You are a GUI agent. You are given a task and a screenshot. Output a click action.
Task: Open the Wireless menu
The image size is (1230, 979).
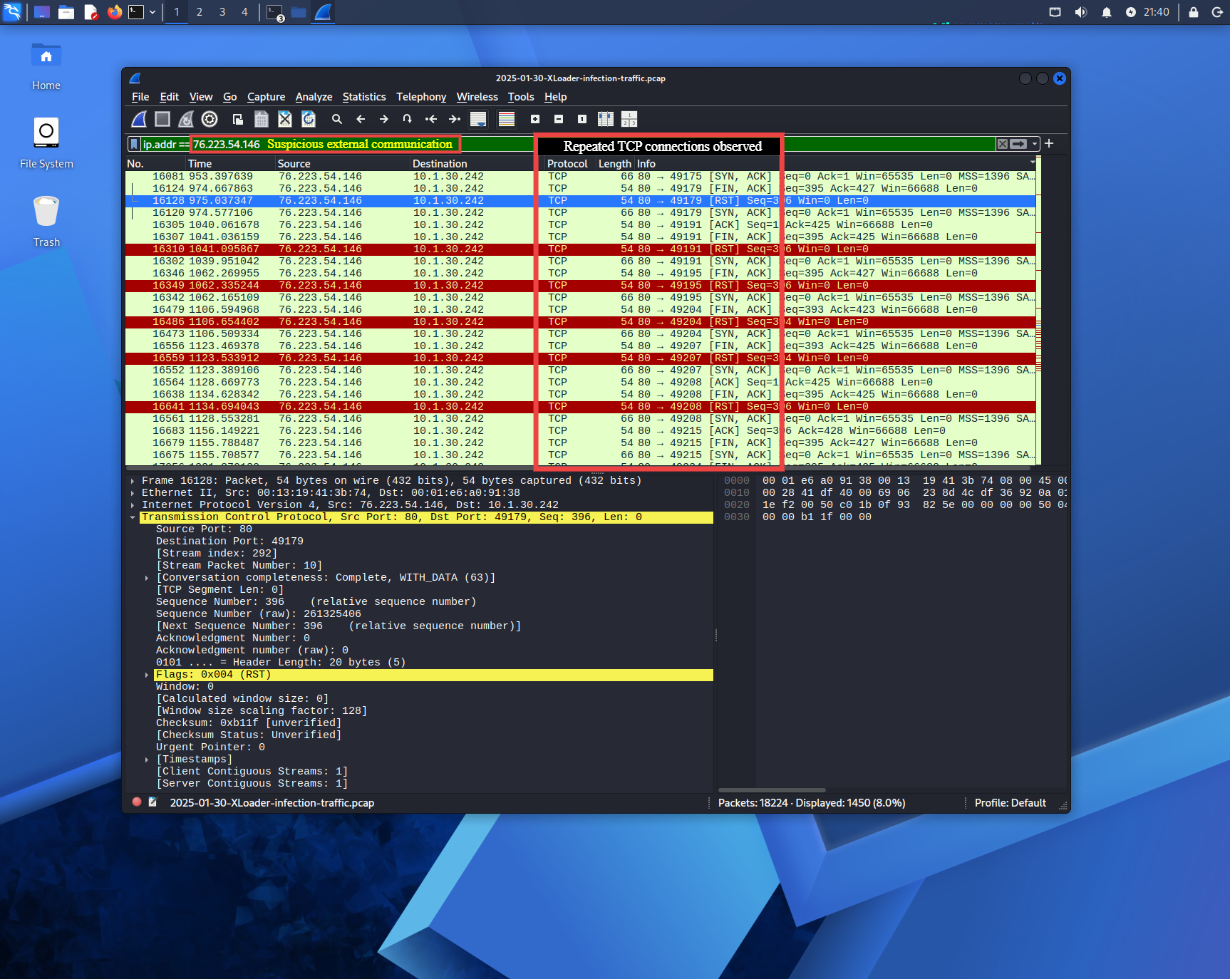477,97
